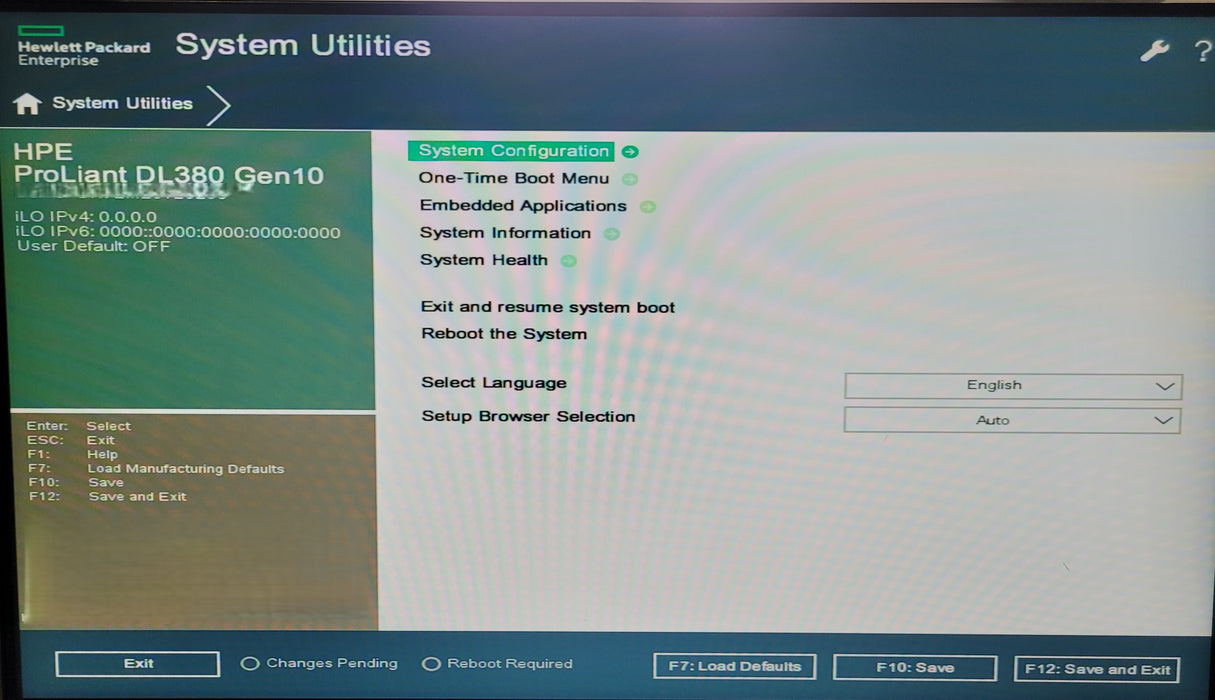
Task: Click the home icon in the breadcrumb
Action: (x=27, y=104)
